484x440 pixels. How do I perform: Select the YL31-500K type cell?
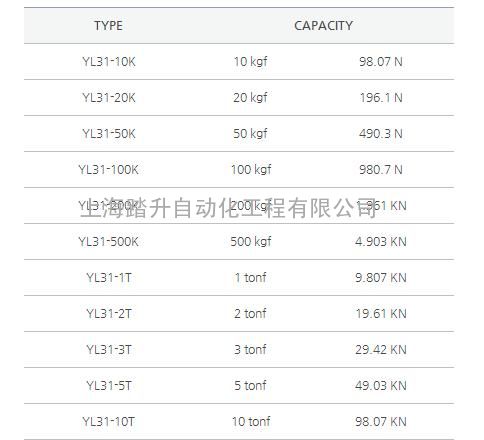[108, 242]
